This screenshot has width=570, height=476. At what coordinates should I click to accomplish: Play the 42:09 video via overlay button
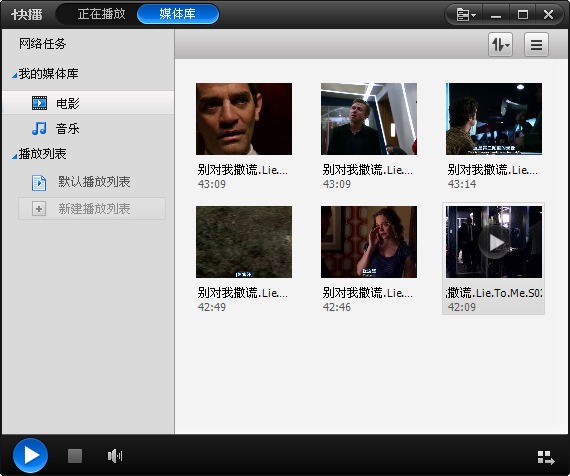[x=494, y=242]
